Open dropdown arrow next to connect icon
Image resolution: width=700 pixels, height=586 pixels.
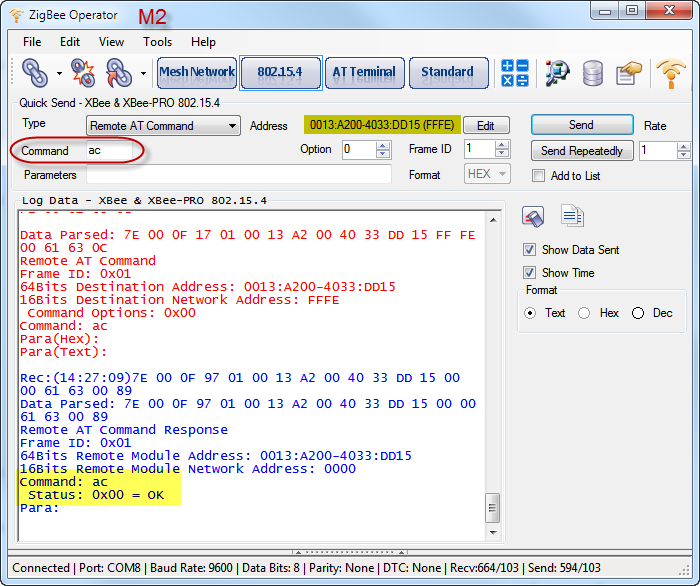59,73
